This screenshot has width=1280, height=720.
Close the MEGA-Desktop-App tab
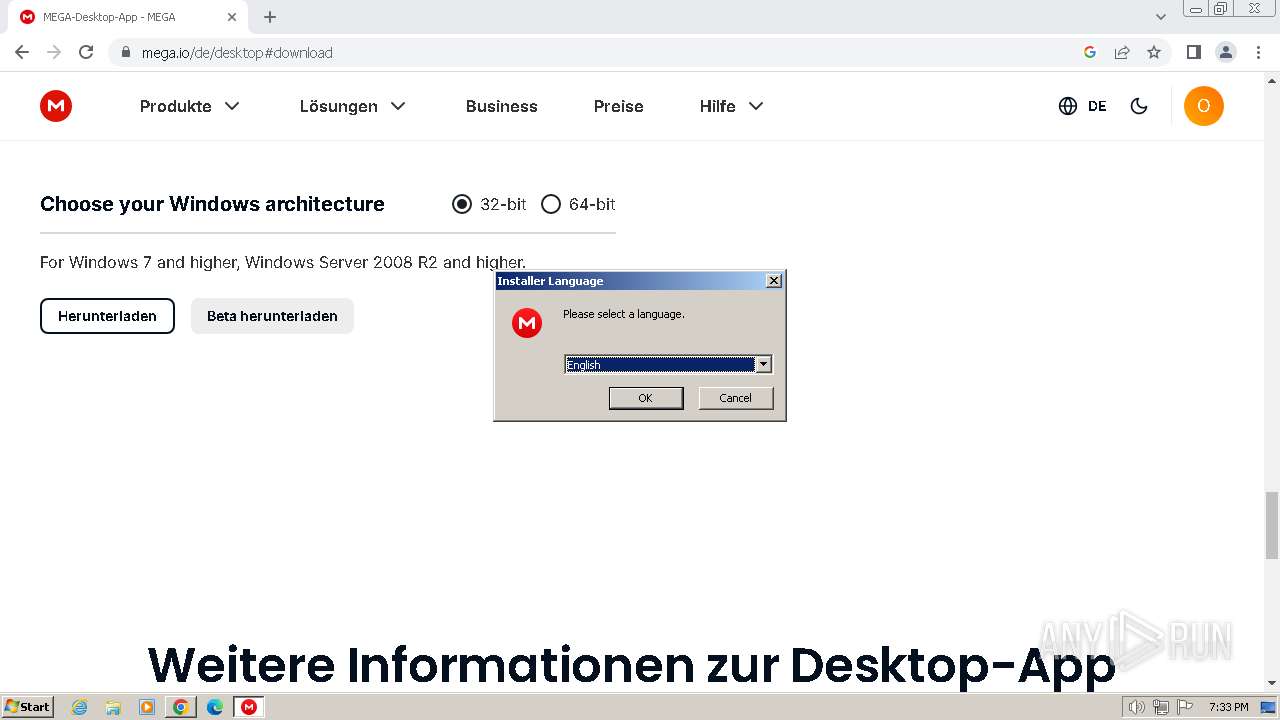point(232,17)
